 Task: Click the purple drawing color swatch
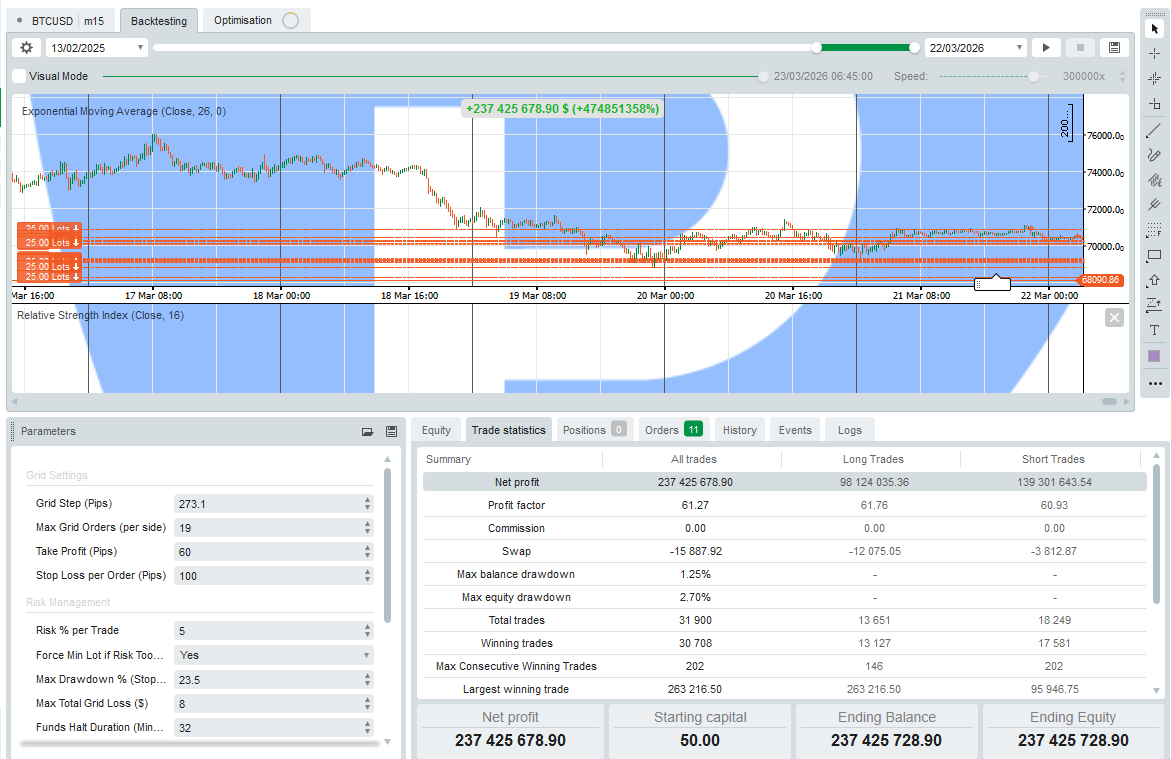(x=1154, y=356)
